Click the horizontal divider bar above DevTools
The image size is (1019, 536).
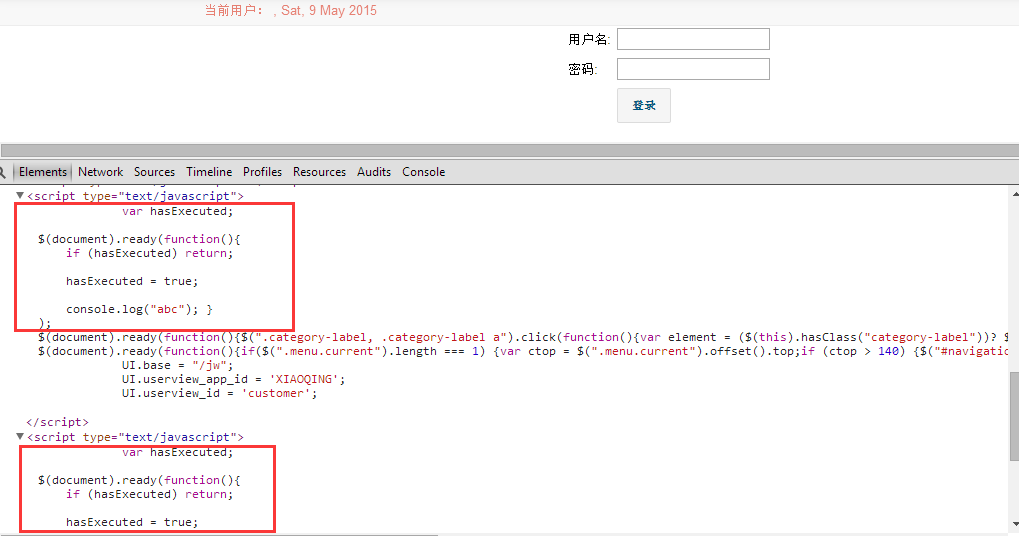[x=510, y=151]
